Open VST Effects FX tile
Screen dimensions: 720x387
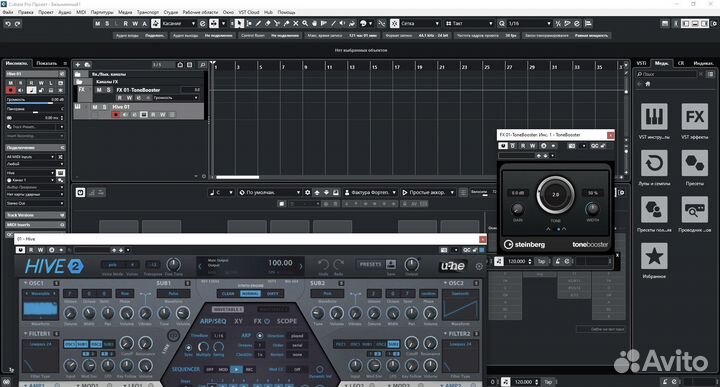click(694, 117)
